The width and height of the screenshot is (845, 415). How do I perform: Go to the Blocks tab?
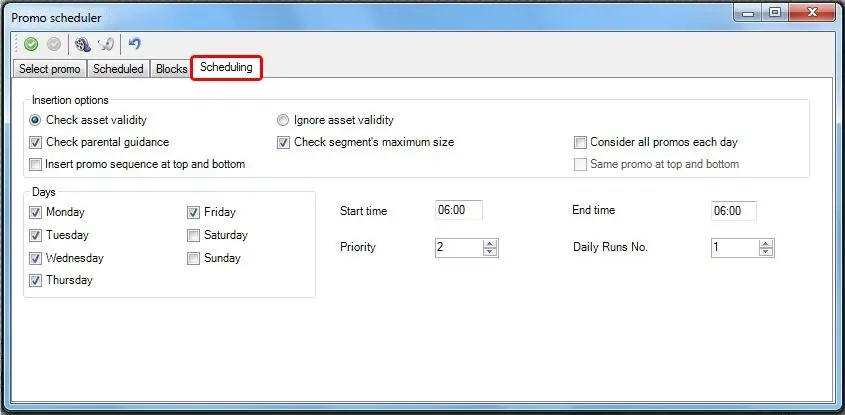tap(171, 69)
